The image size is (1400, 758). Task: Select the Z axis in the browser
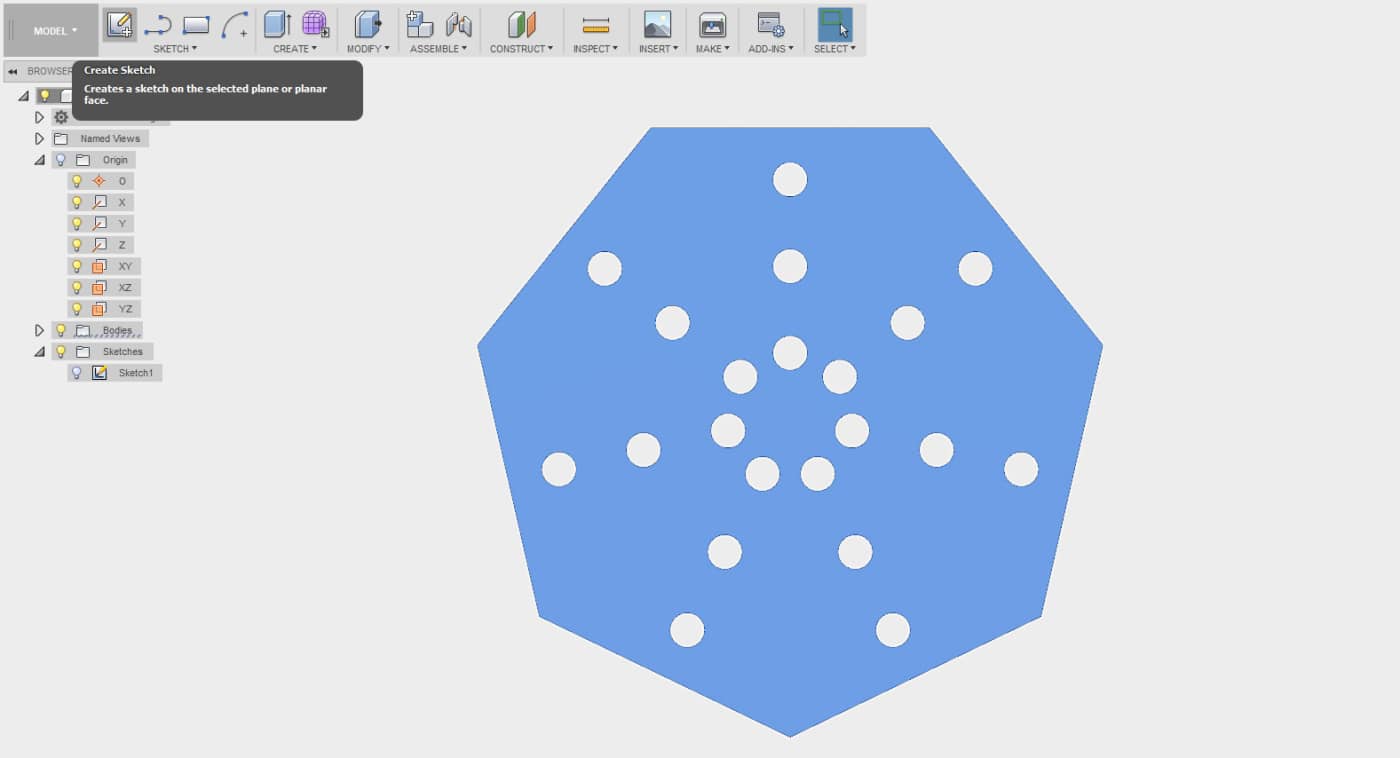tap(120, 244)
